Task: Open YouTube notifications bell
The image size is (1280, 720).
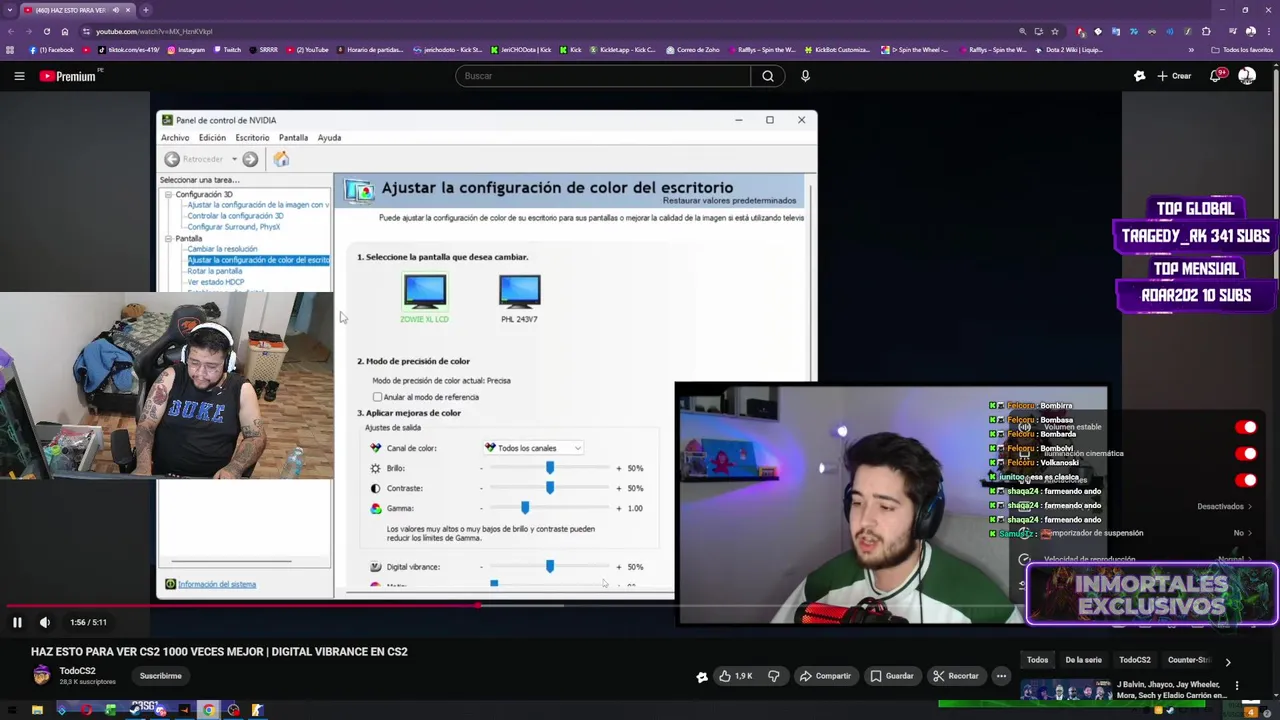Action: 1217,76
